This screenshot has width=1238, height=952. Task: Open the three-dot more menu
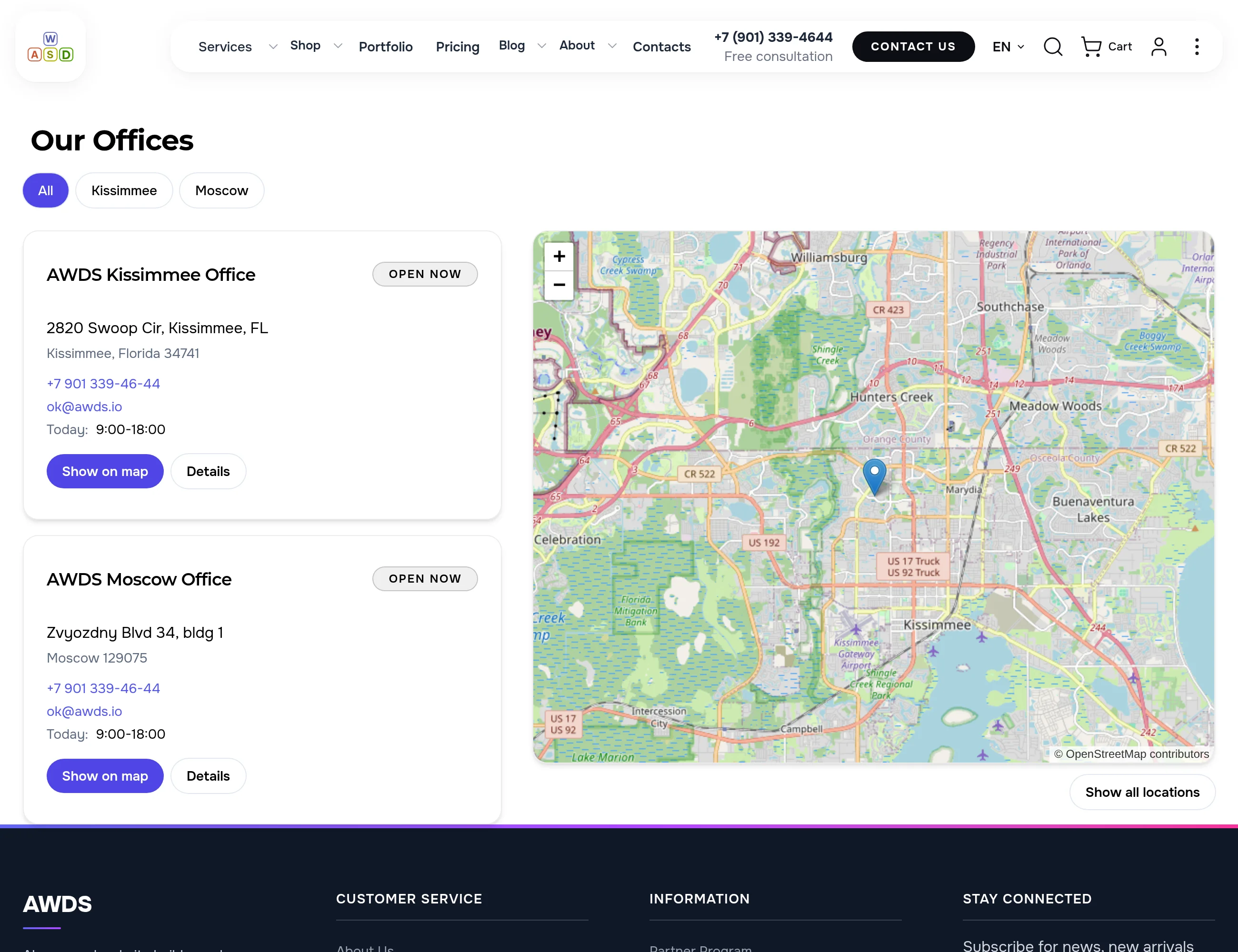tap(1197, 47)
